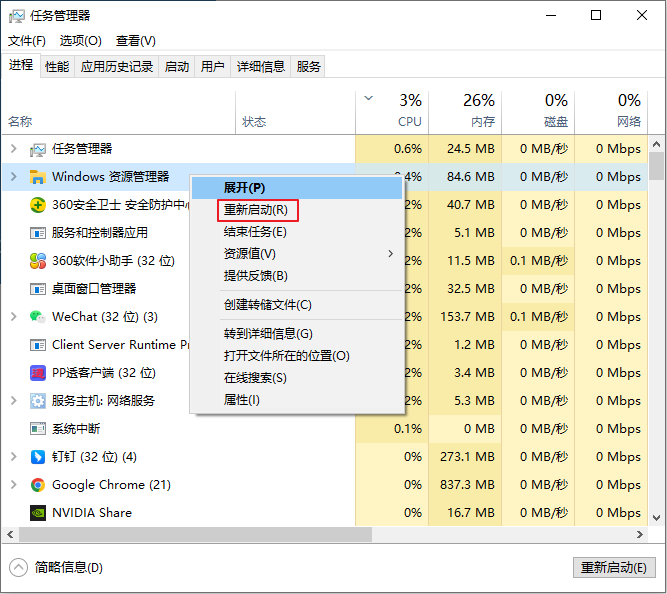This screenshot has height=594, width=667.
Task: Click the vertical scrollbar down arrow
Action: (657, 518)
